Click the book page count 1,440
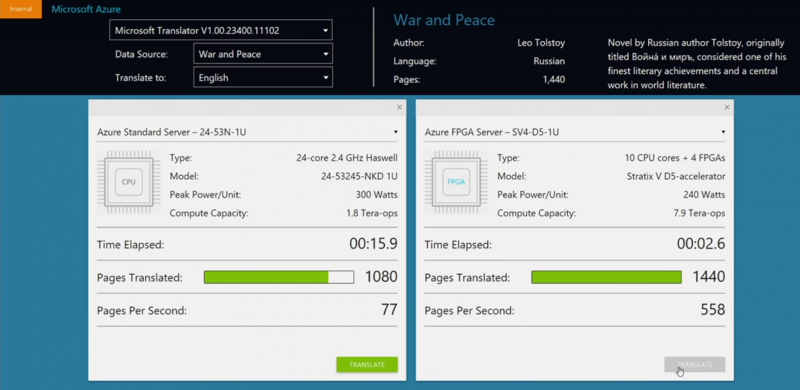This screenshot has width=800, height=390. [554, 80]
